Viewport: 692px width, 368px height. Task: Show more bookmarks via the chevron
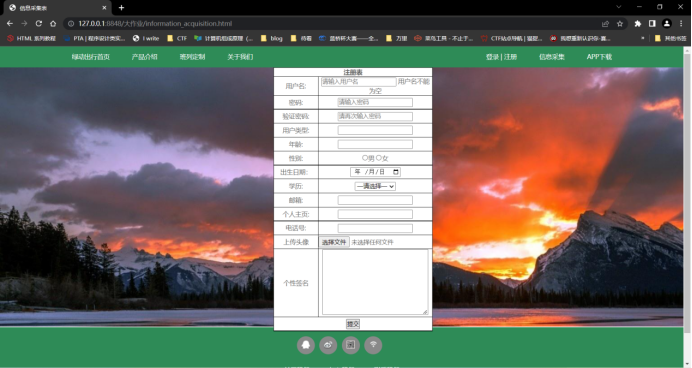coord(643,38)
